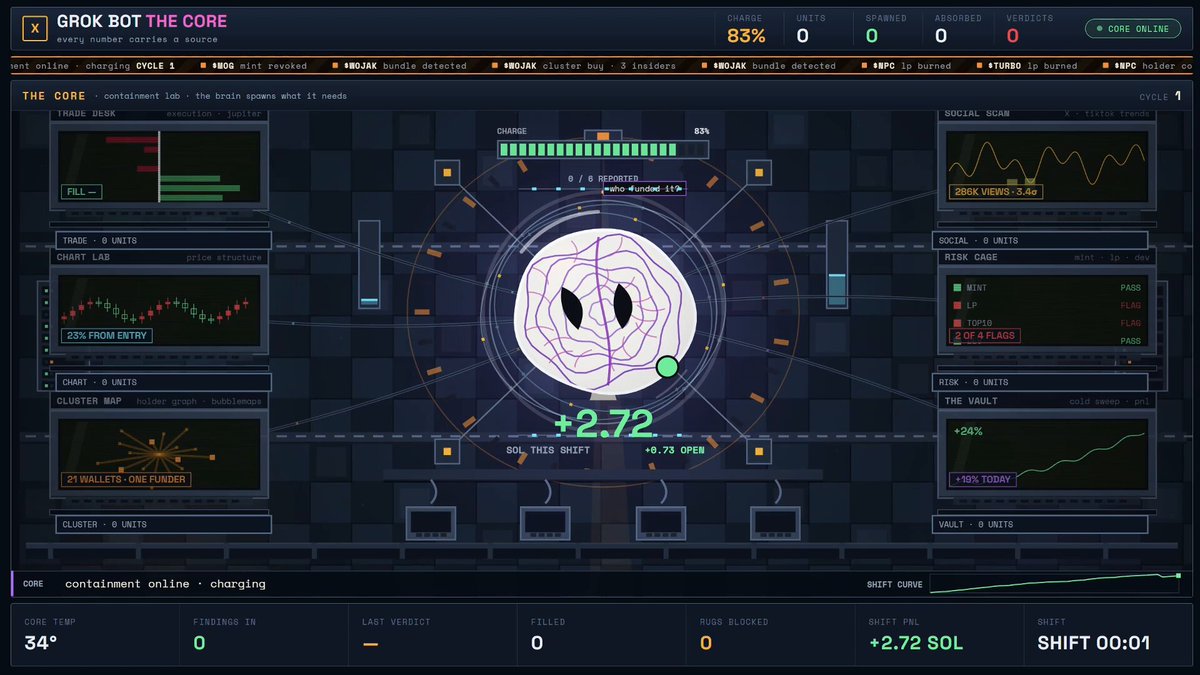Click the 'containment online · charging' status line

pyautogui.click(x=165, y=584)
